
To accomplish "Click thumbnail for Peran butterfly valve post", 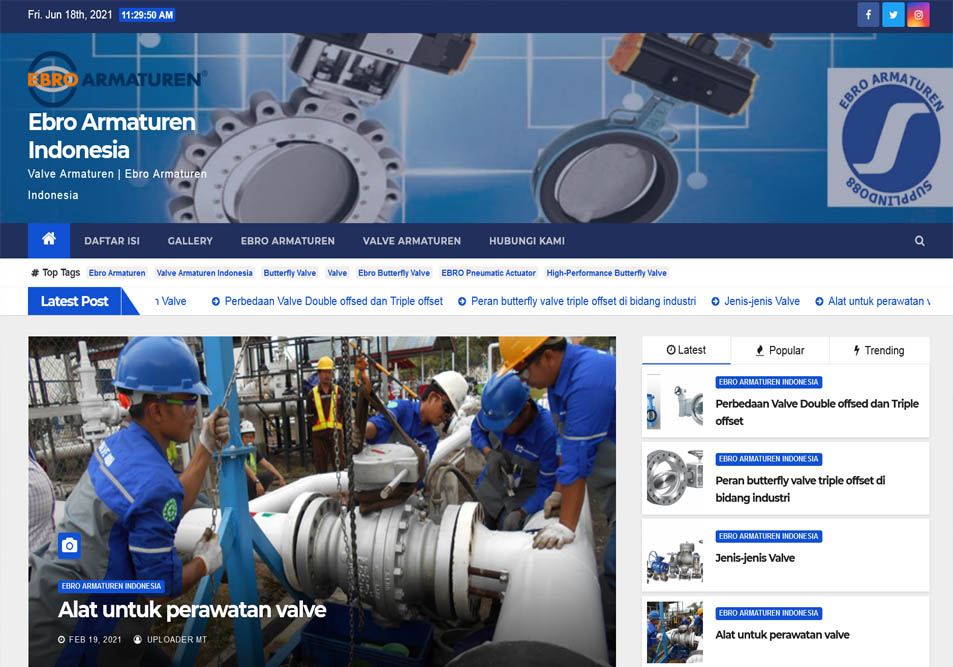I will [x=675, y=477].
